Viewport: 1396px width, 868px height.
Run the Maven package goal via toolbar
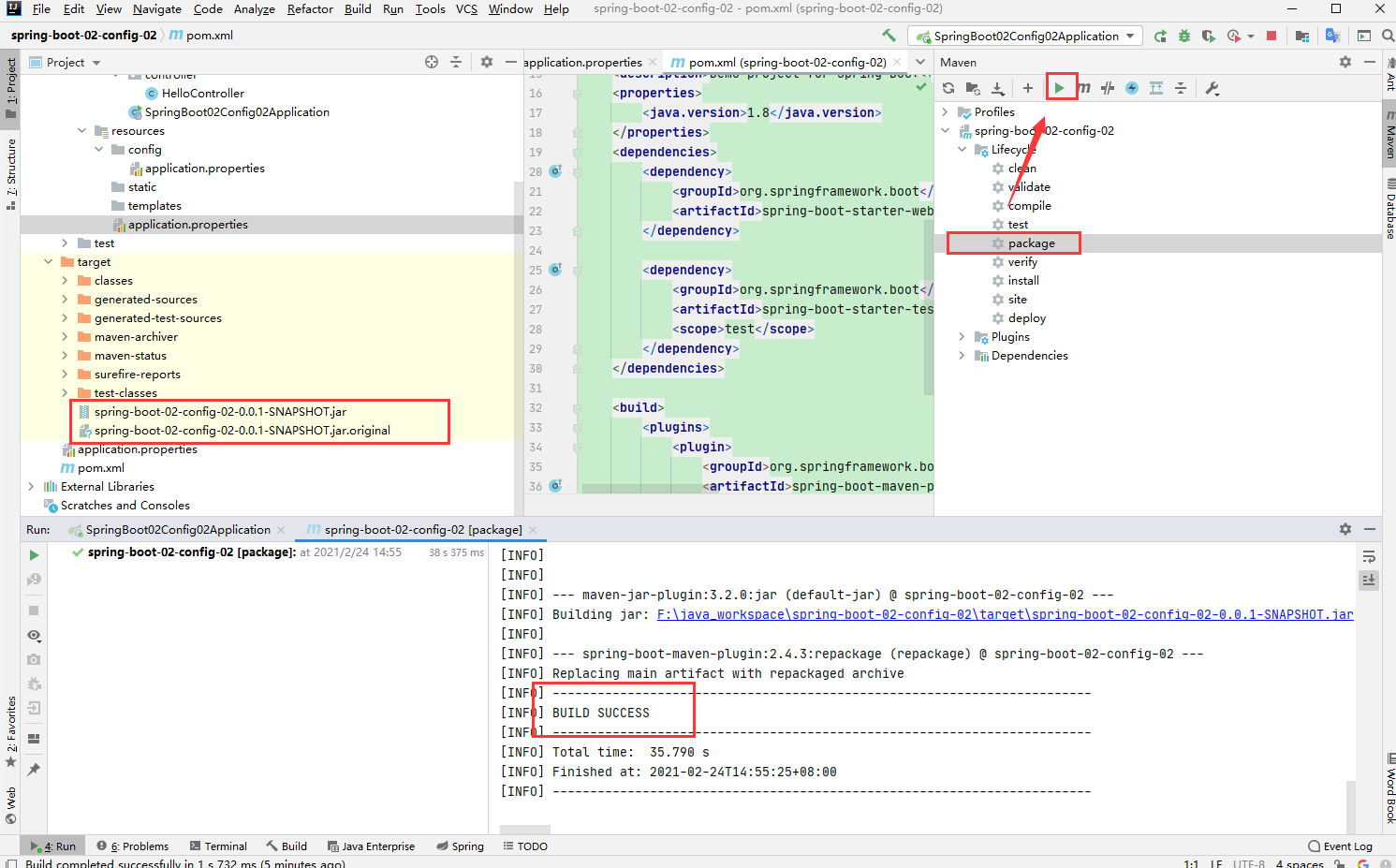(1061, 87)
